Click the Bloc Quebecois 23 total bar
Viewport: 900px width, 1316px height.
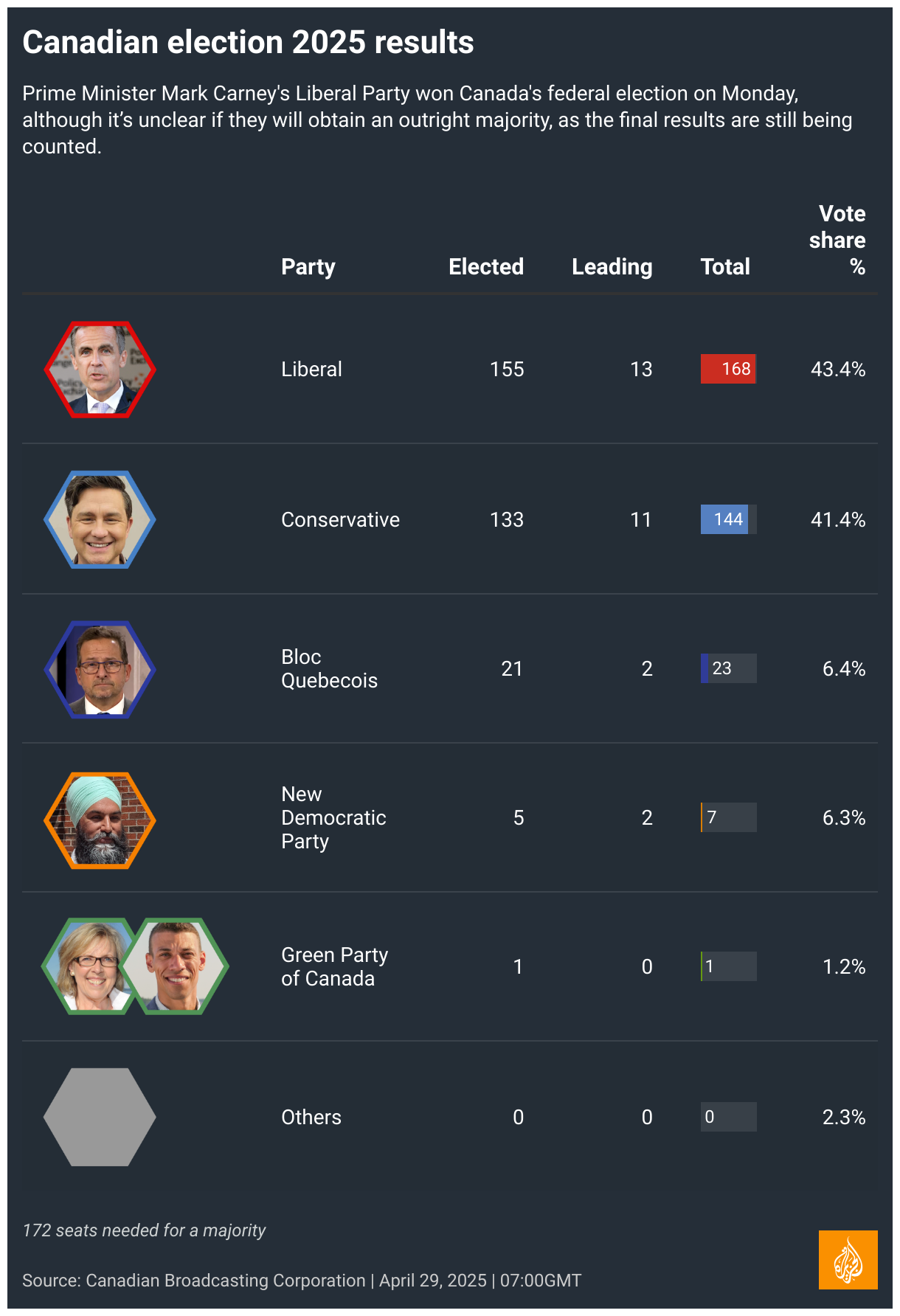coord(728,668)
